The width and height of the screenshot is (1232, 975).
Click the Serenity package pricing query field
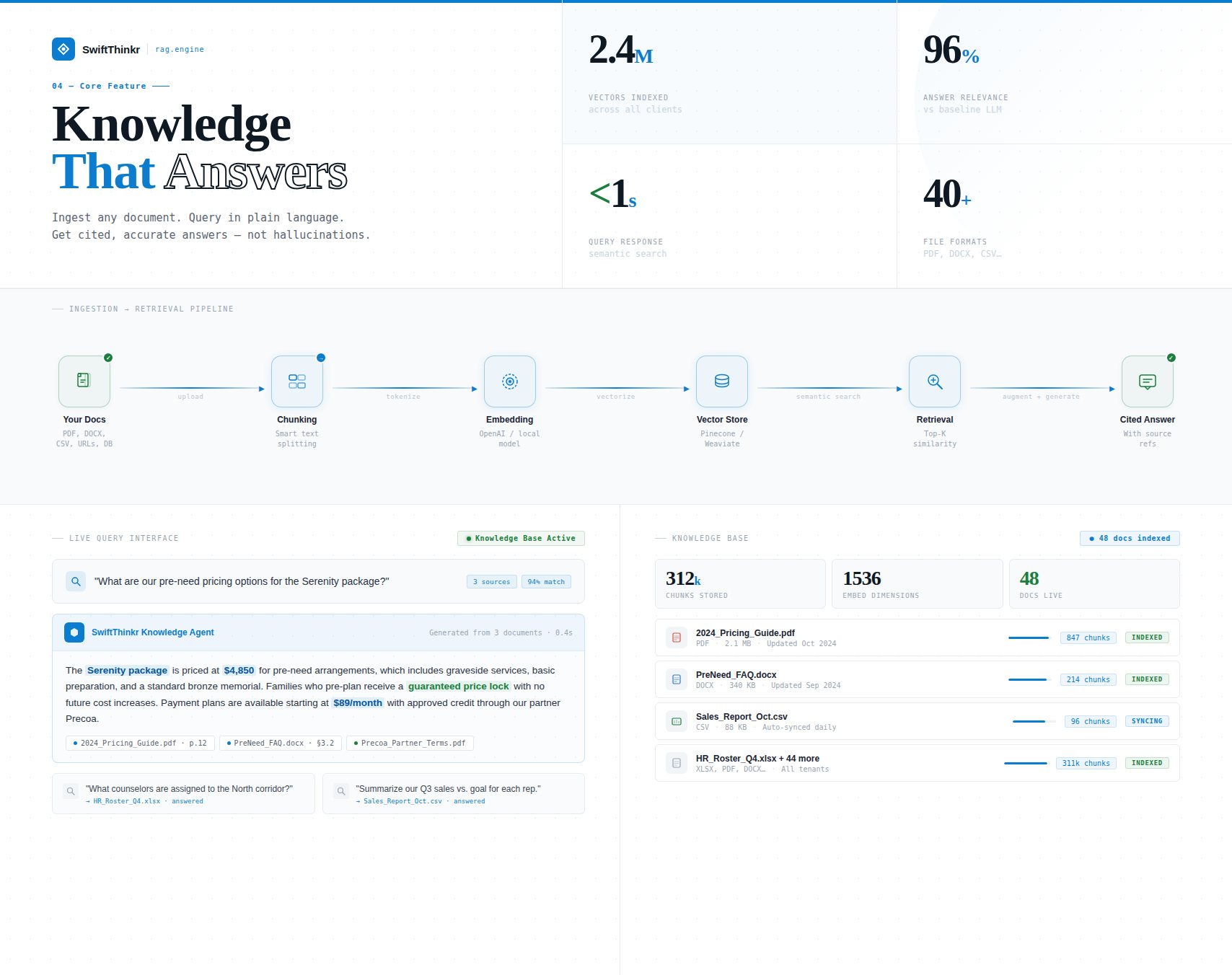point(318,581)
